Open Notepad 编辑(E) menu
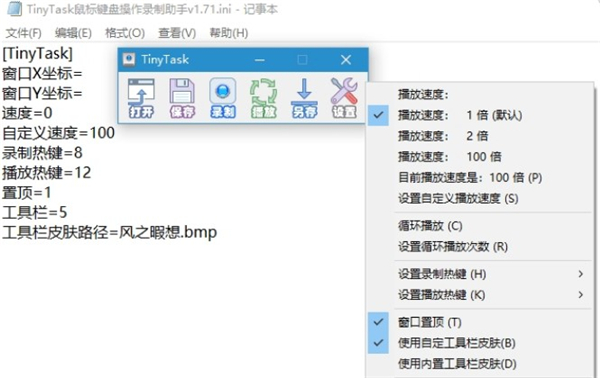The image size is (600, 378). click(x=73, y=33)
